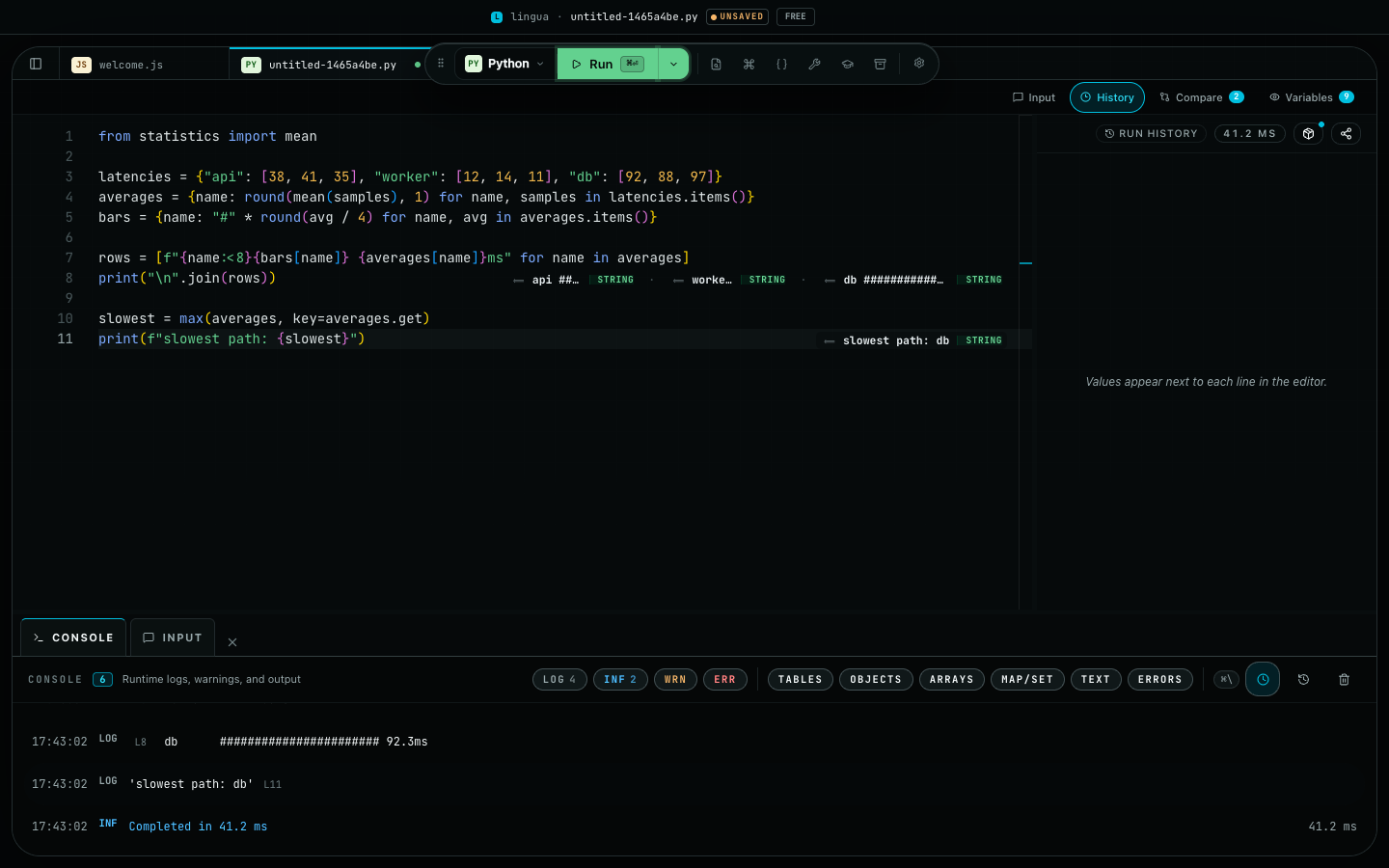Click the green Run button
The image size is (1389, 868).
click(x=608, y=64)
